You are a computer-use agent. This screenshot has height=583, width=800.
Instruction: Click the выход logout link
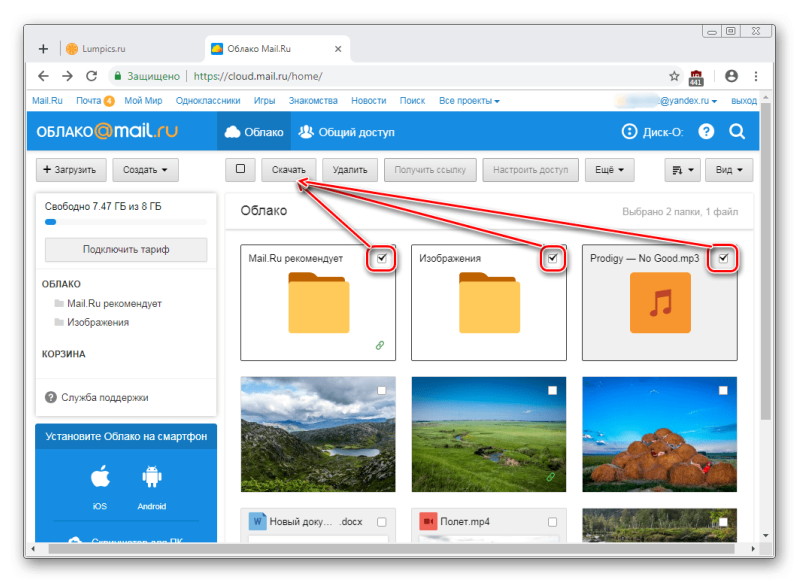click(x=744, y=101)
